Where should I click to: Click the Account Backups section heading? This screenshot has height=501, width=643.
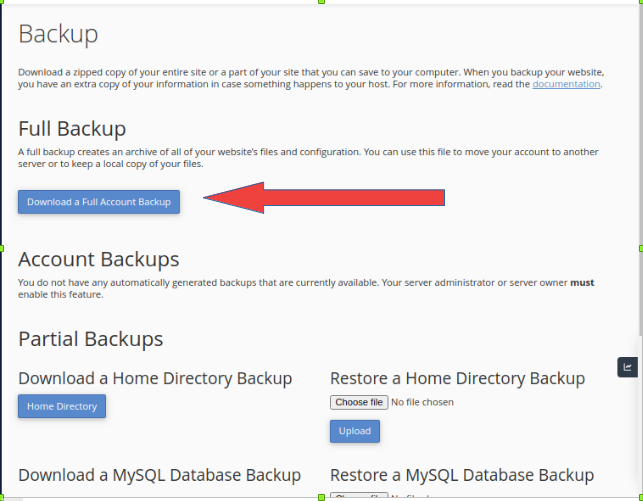(98, 259)
